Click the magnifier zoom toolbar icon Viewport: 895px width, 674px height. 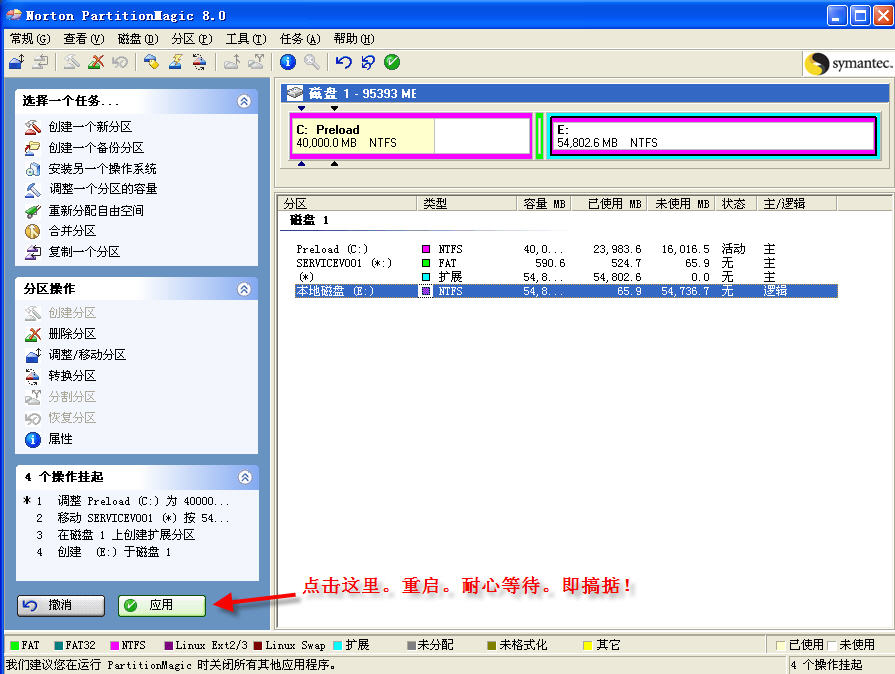312,62
